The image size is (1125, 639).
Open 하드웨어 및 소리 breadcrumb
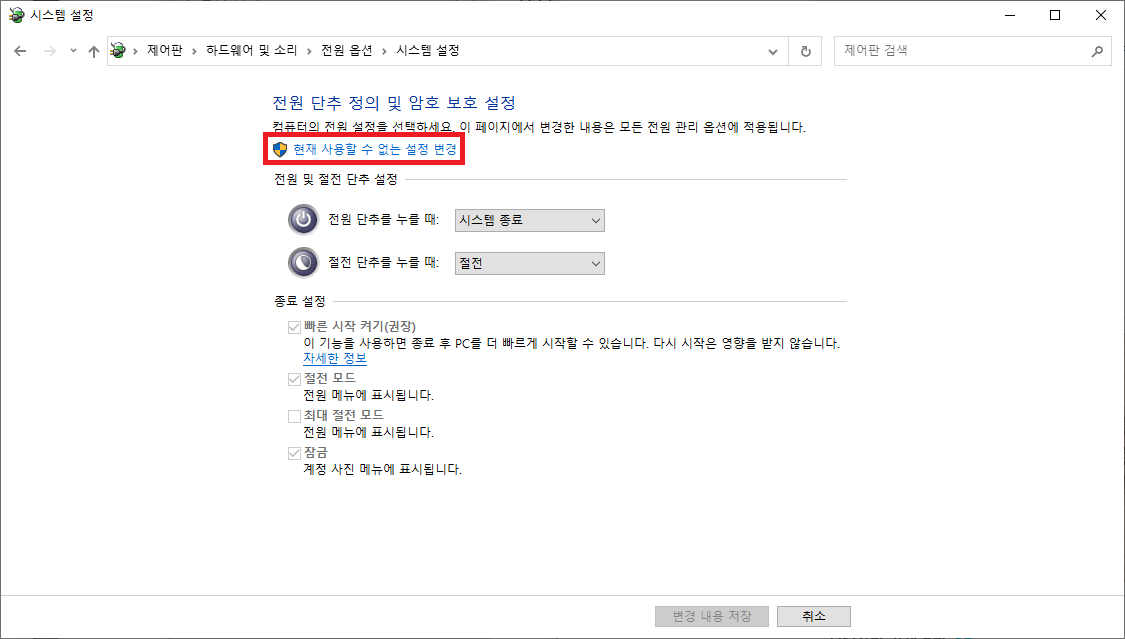coord(251,51)
